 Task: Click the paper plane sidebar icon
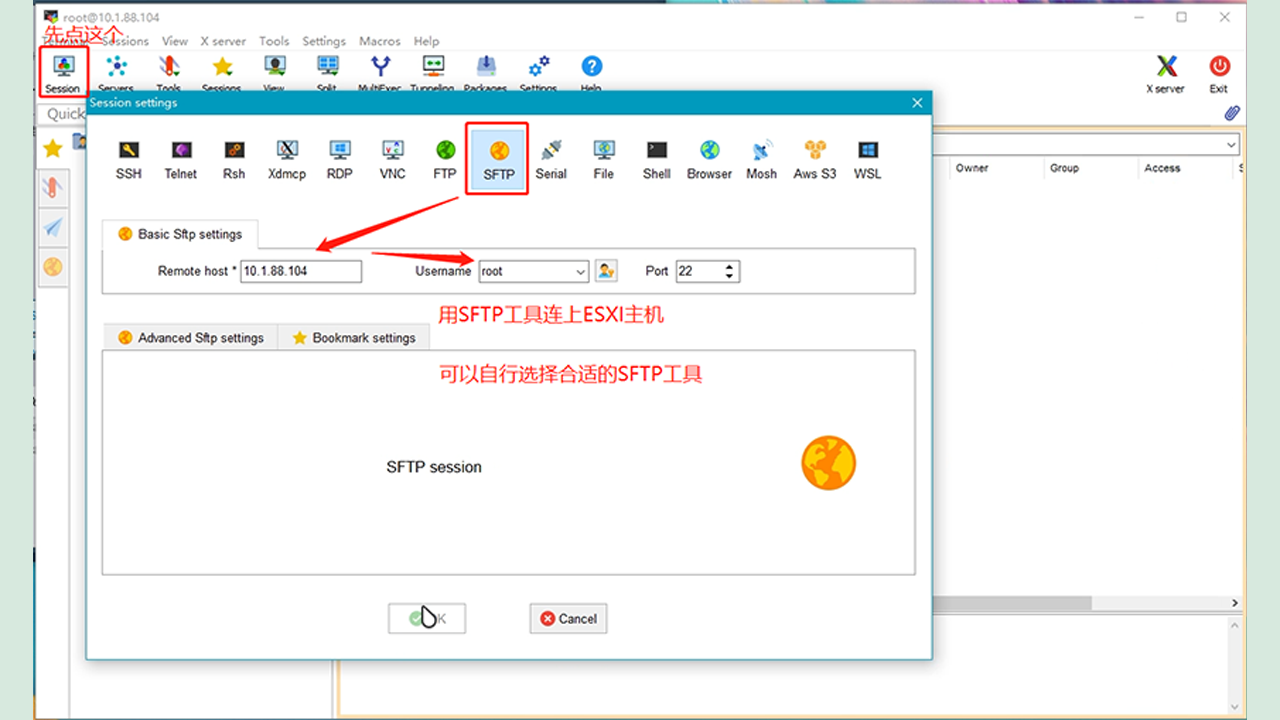53,227
